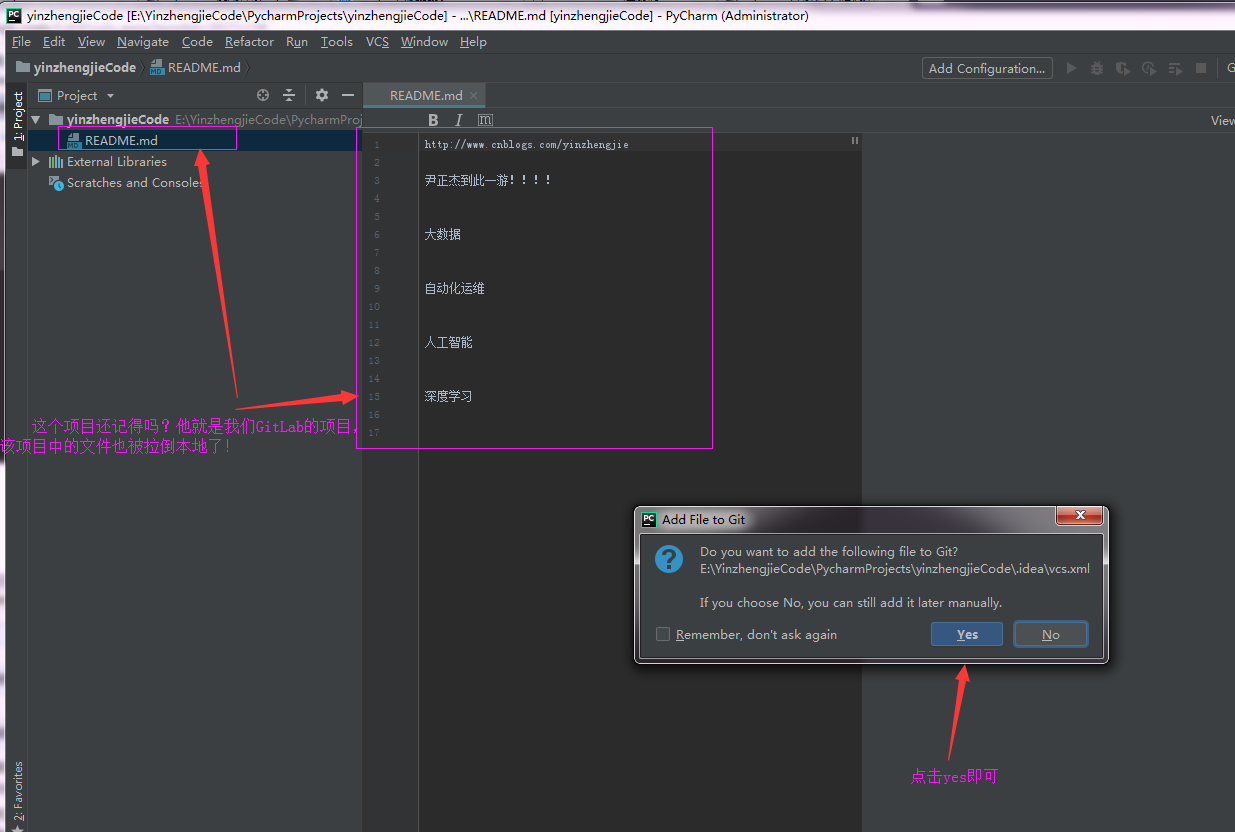Click the locate/scroll from source icon
Screen dimensions: 1235x832
click(x=263, y=95)
